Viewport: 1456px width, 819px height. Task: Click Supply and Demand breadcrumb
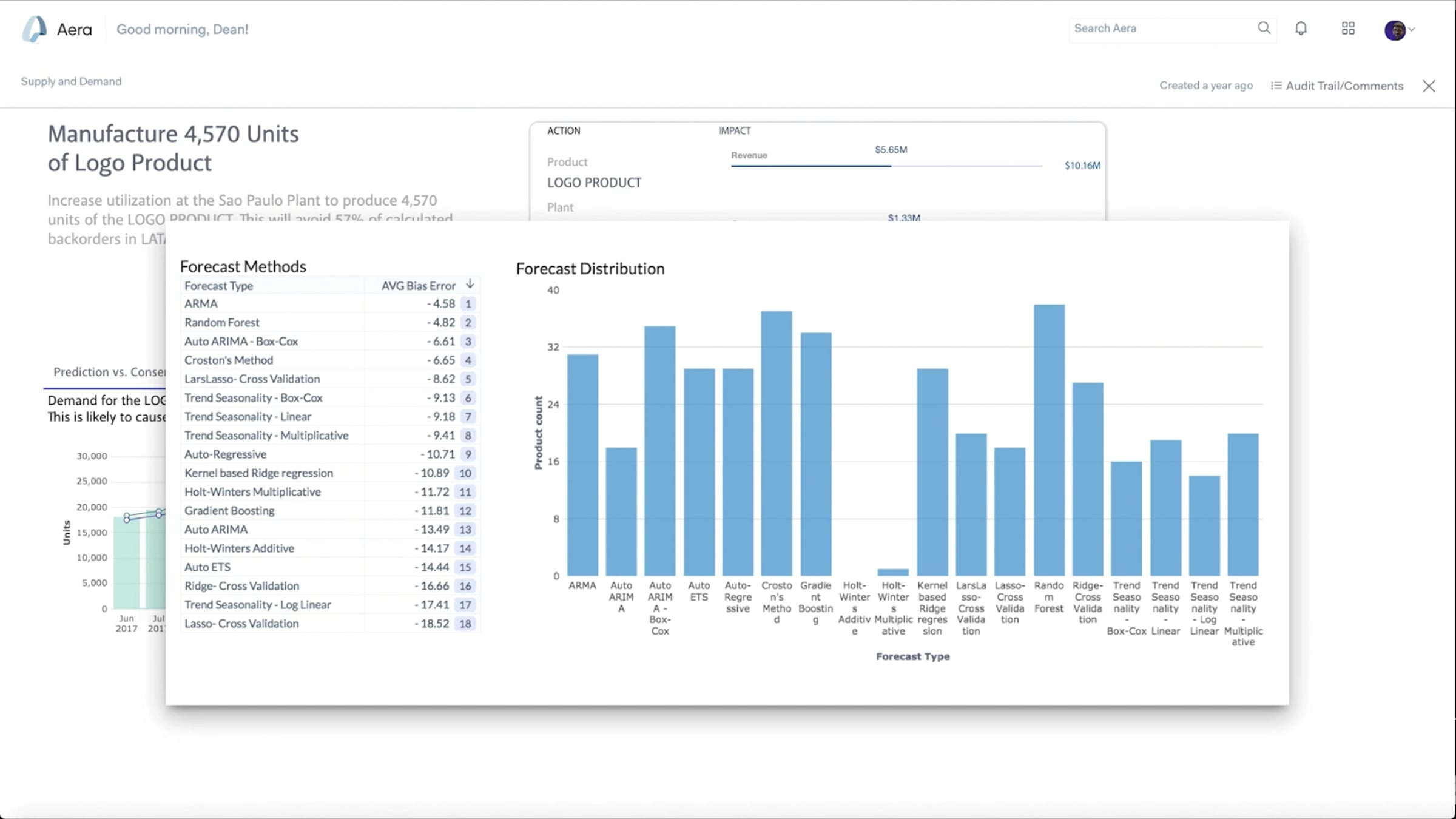[x=71, y=81]
